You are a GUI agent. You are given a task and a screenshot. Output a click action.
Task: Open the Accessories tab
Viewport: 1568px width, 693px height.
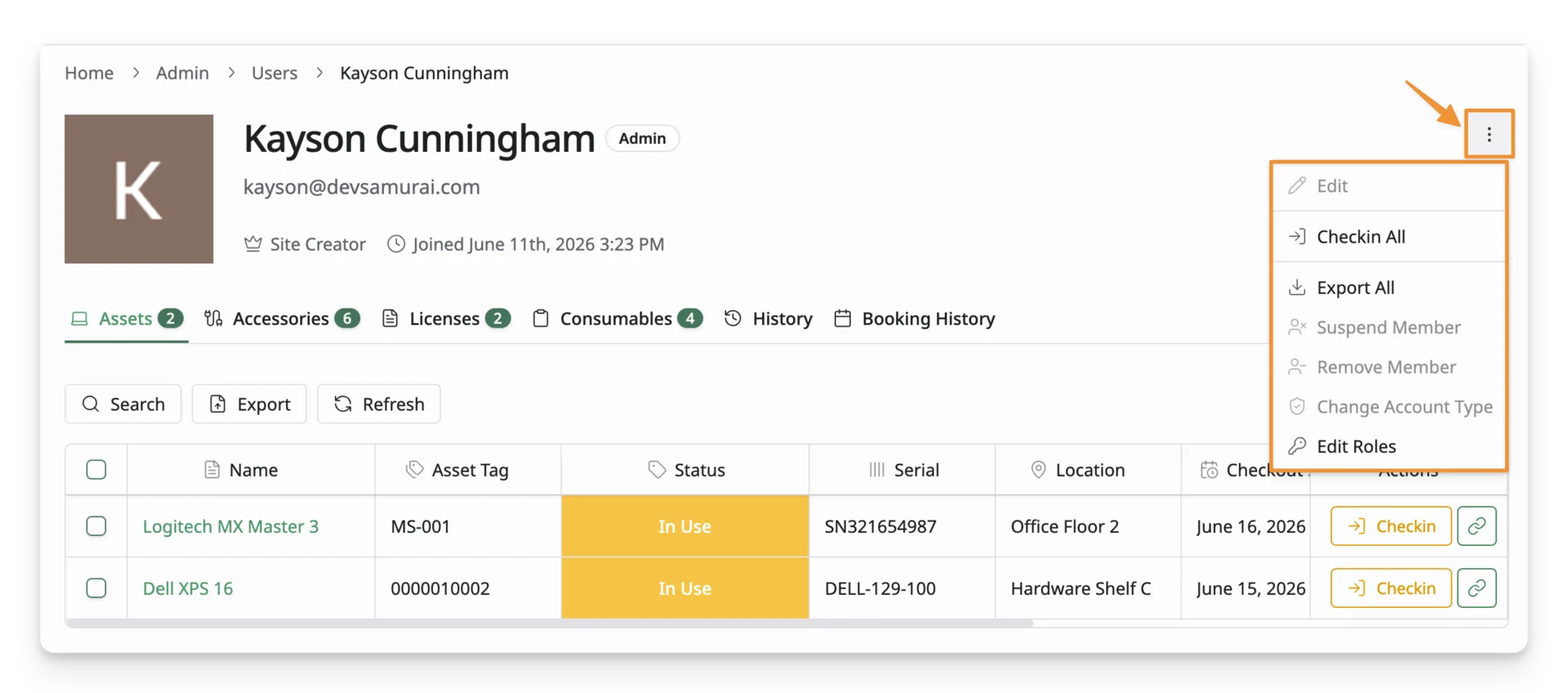point(282,319)
